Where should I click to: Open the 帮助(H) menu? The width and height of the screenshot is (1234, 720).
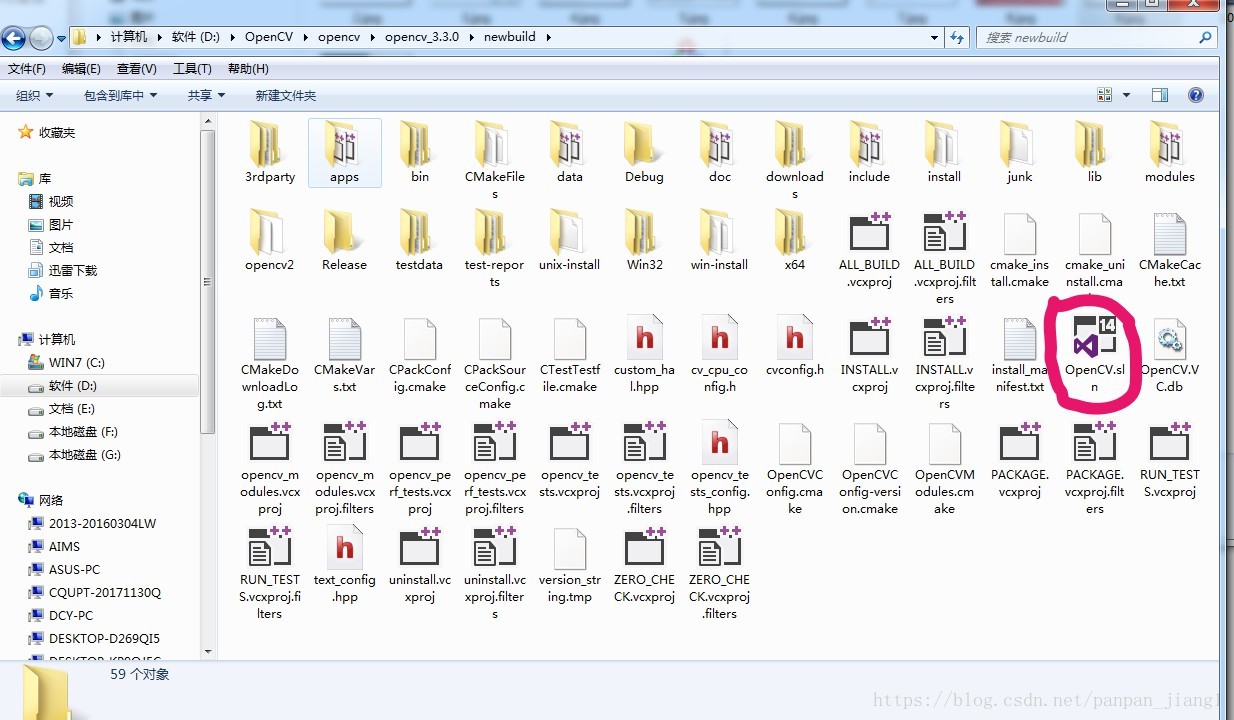(x=248, y=69)
